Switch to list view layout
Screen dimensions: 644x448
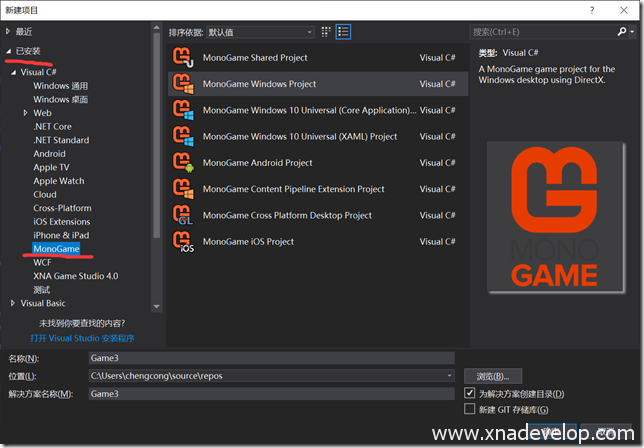[x=343, y=32]
